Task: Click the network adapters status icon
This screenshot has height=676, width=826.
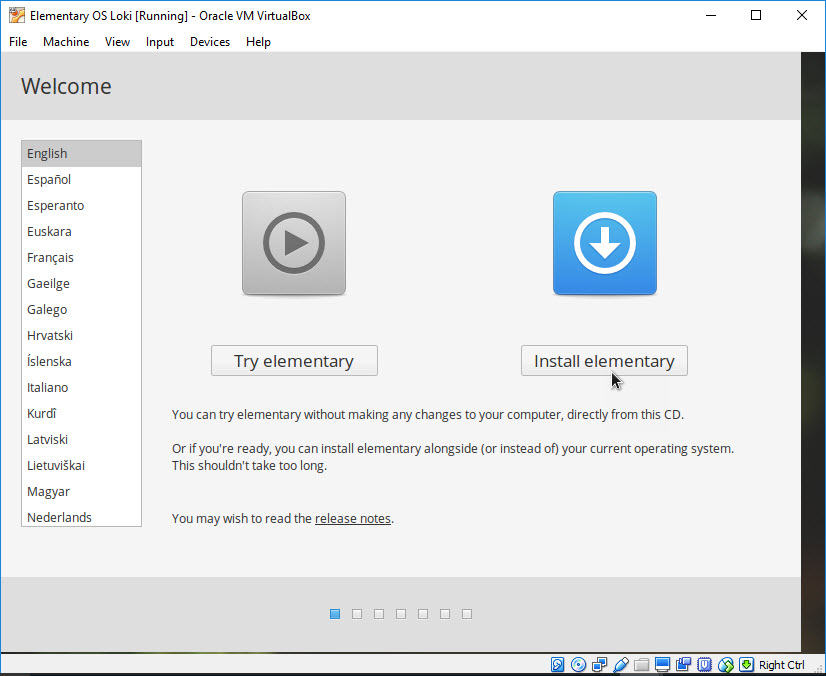Action: click(599, 664)
